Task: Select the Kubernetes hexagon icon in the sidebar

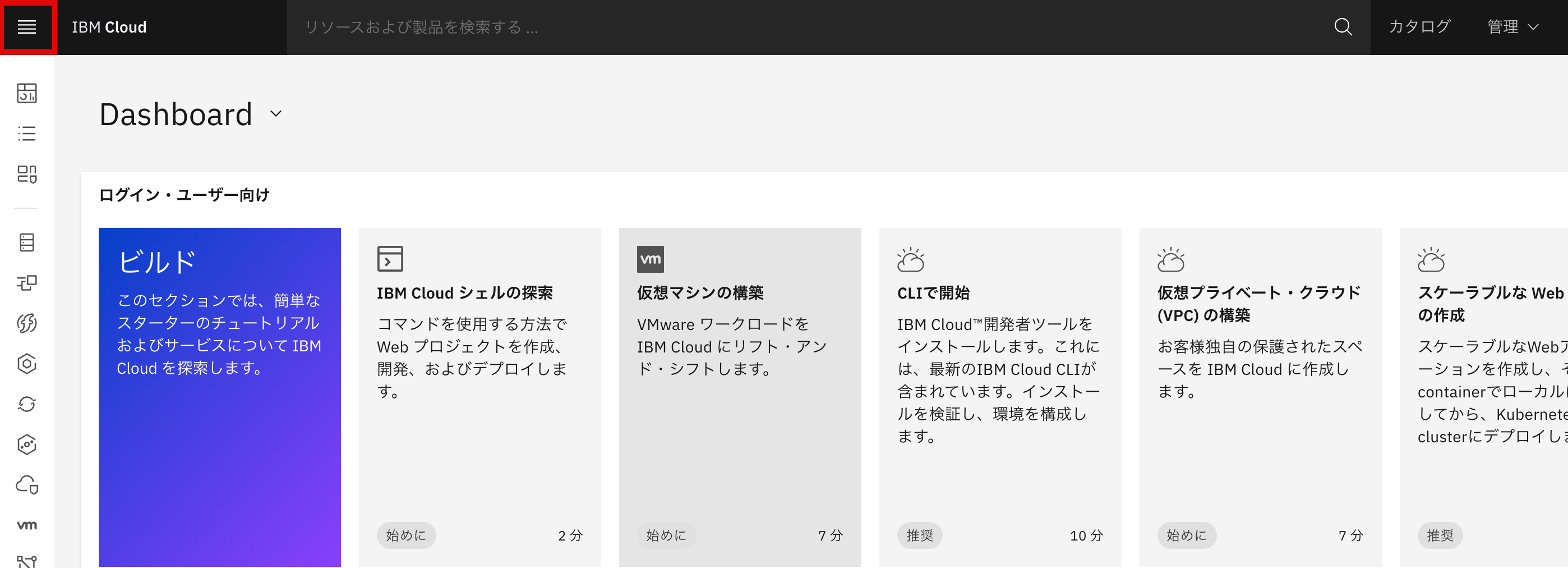Action: tap(27, 364)
